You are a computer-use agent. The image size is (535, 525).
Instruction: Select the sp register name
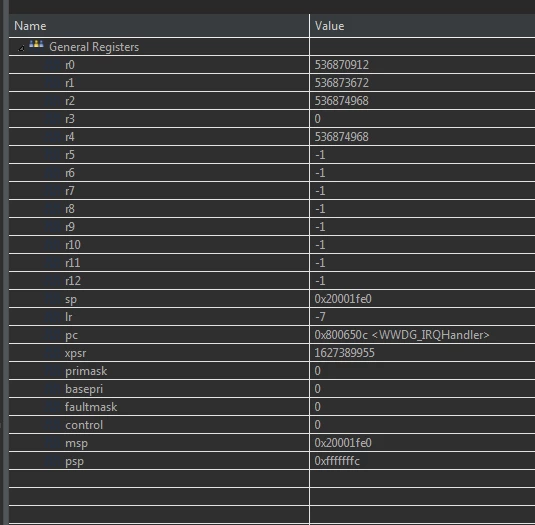pyautogui.click(x=71, y=300)
